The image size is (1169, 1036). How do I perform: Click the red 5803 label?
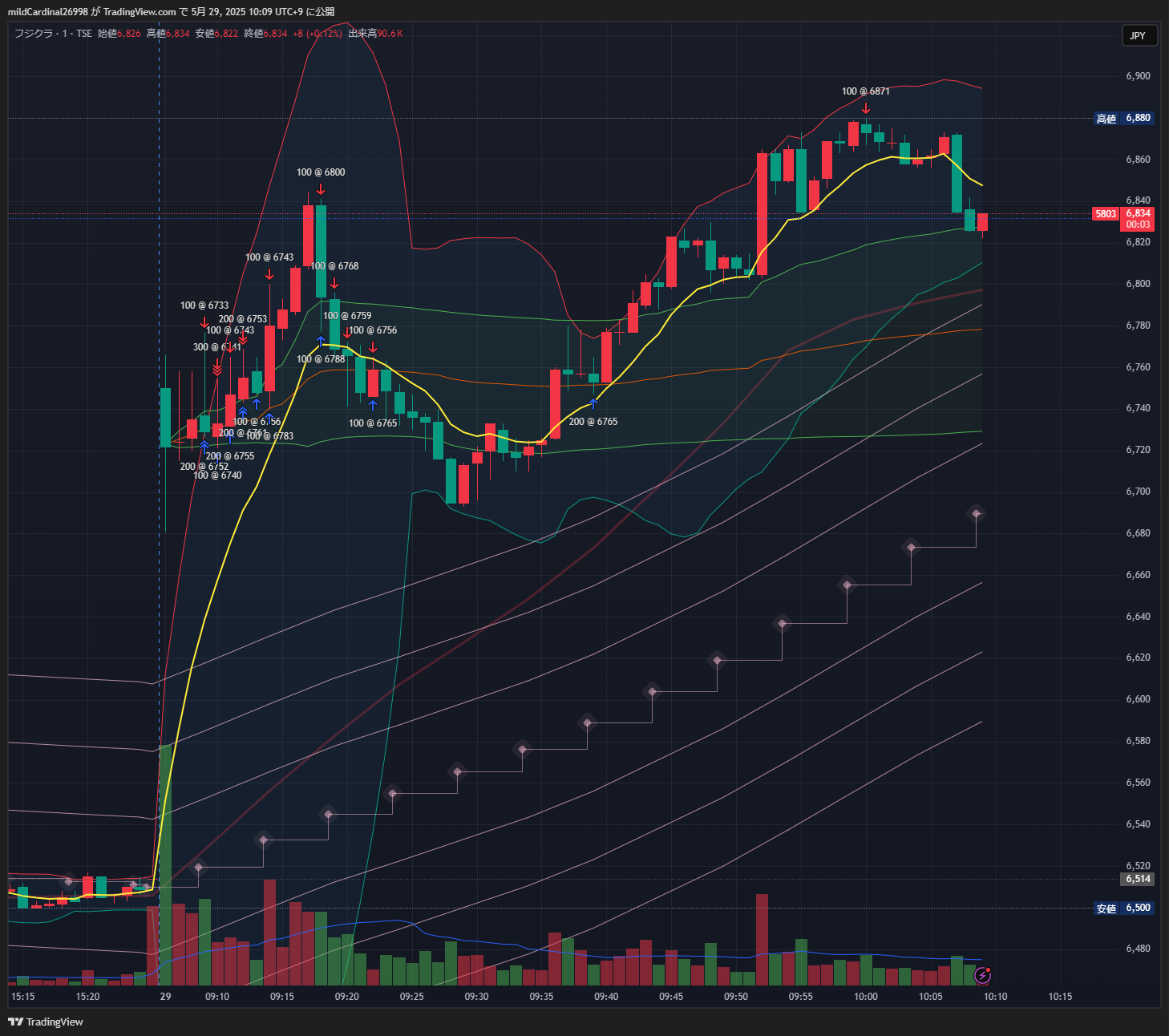[1106, 214]
